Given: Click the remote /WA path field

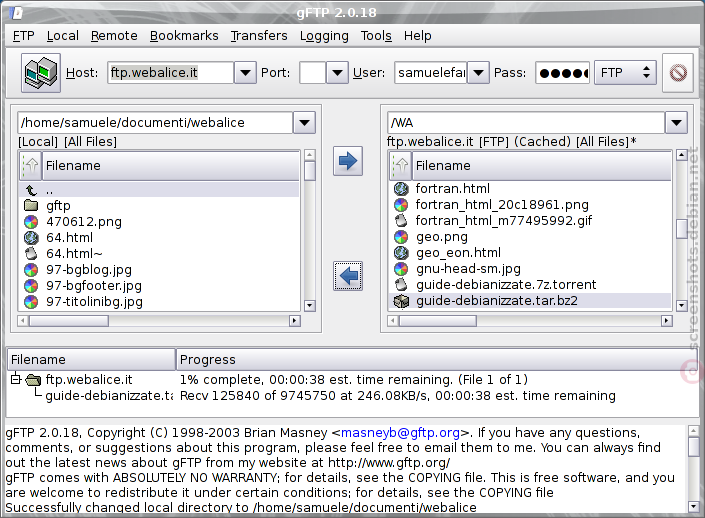Looking at the screenshot, I should pyautogui.click(x=526, y=123).
